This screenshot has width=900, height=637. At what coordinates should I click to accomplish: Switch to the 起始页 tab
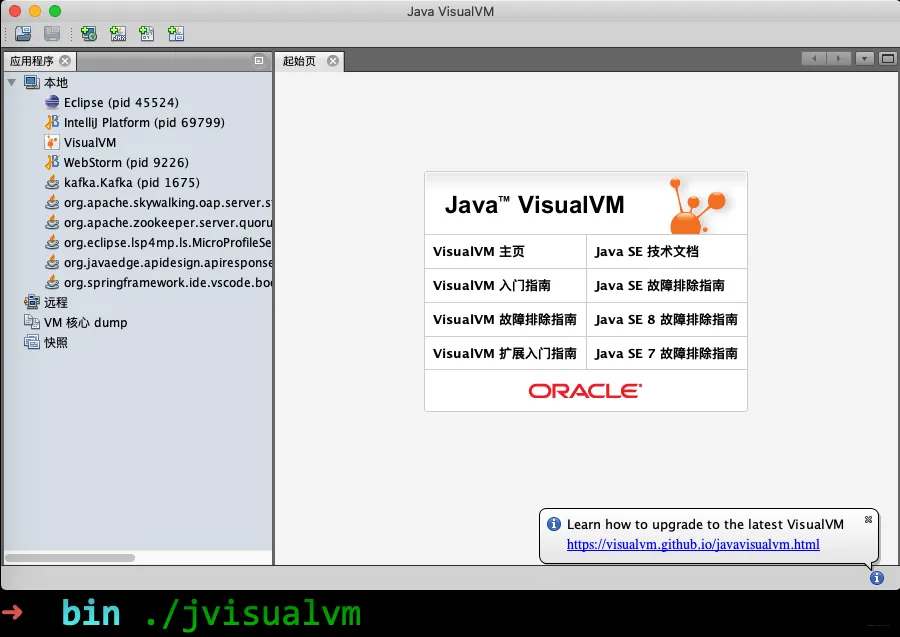(299, 61)
